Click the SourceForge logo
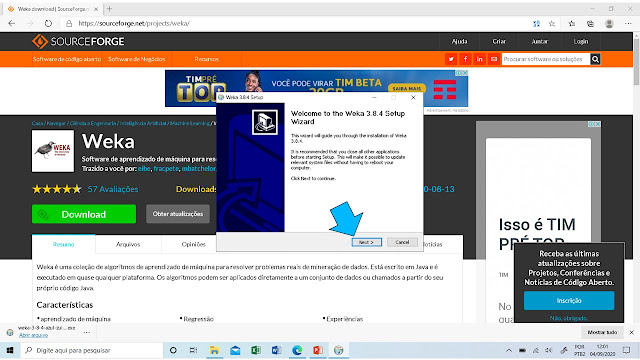 (78, 41)
